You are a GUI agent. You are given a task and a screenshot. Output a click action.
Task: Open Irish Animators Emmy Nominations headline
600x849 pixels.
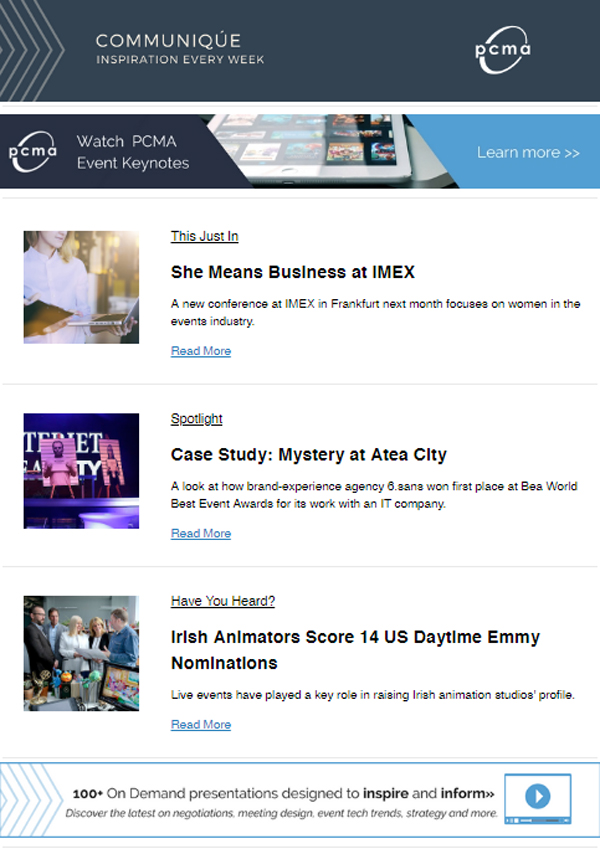(x=355, y=650)
